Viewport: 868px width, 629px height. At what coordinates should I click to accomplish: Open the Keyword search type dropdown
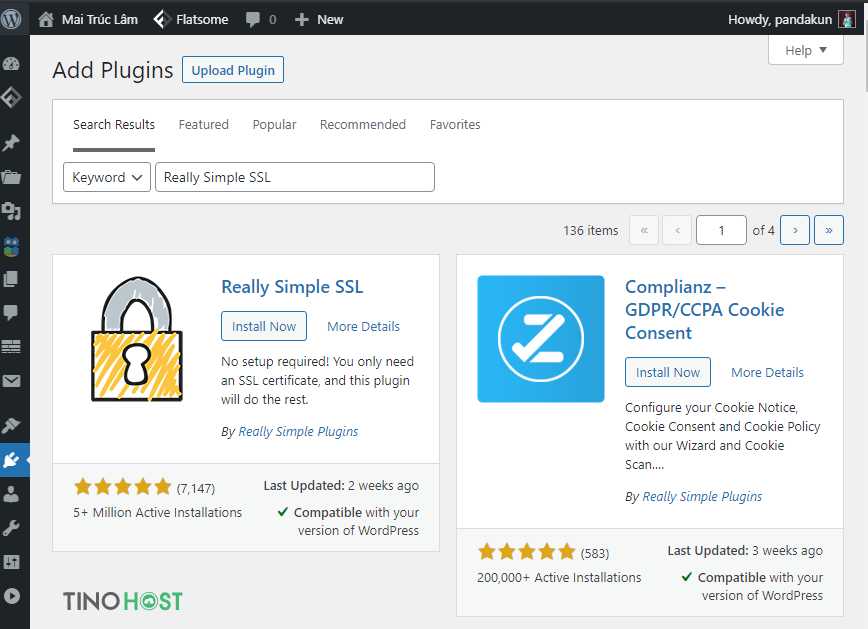(x=107, y=177)
